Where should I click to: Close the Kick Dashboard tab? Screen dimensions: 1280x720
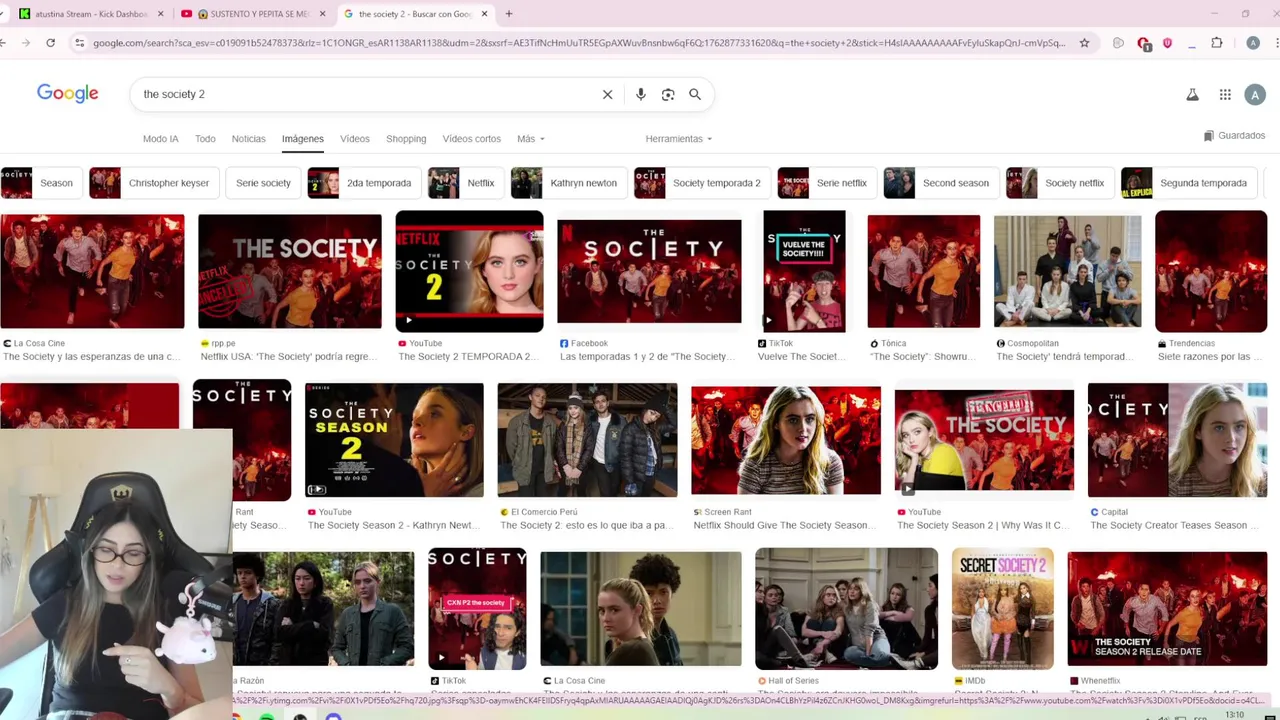click(160, 14)
